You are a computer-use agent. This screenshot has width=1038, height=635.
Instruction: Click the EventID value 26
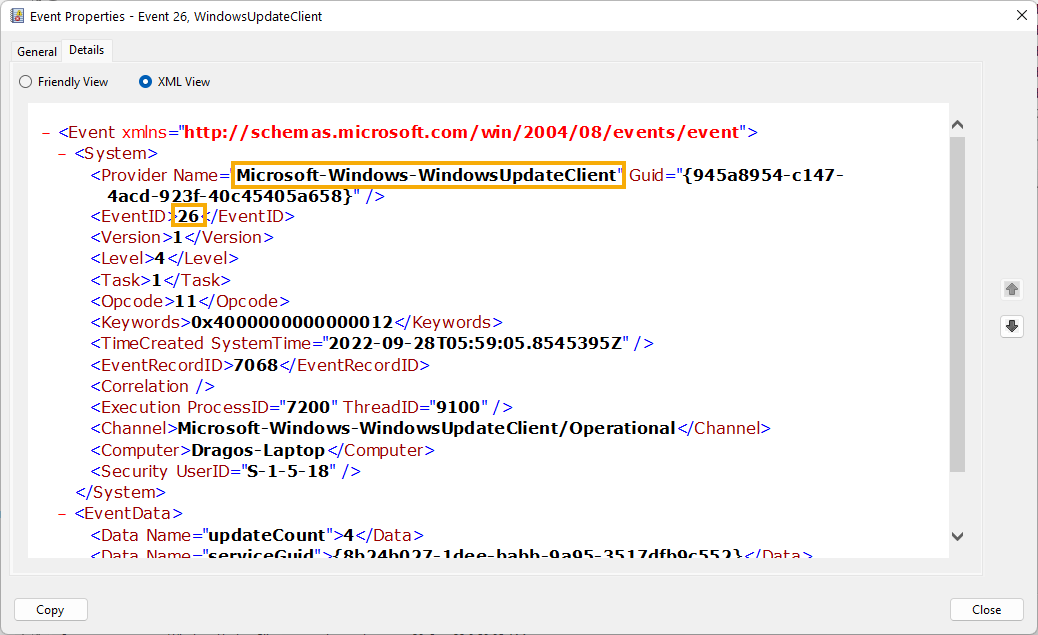coord(189,217)
